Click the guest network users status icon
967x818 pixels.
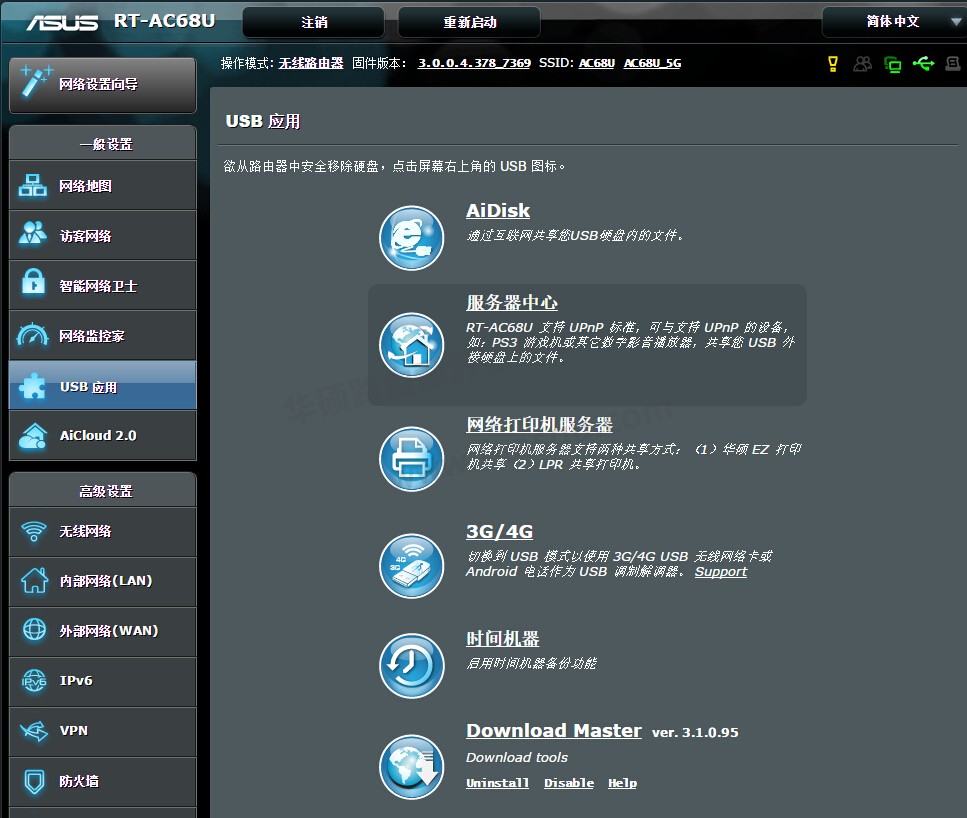pos(862,64)
